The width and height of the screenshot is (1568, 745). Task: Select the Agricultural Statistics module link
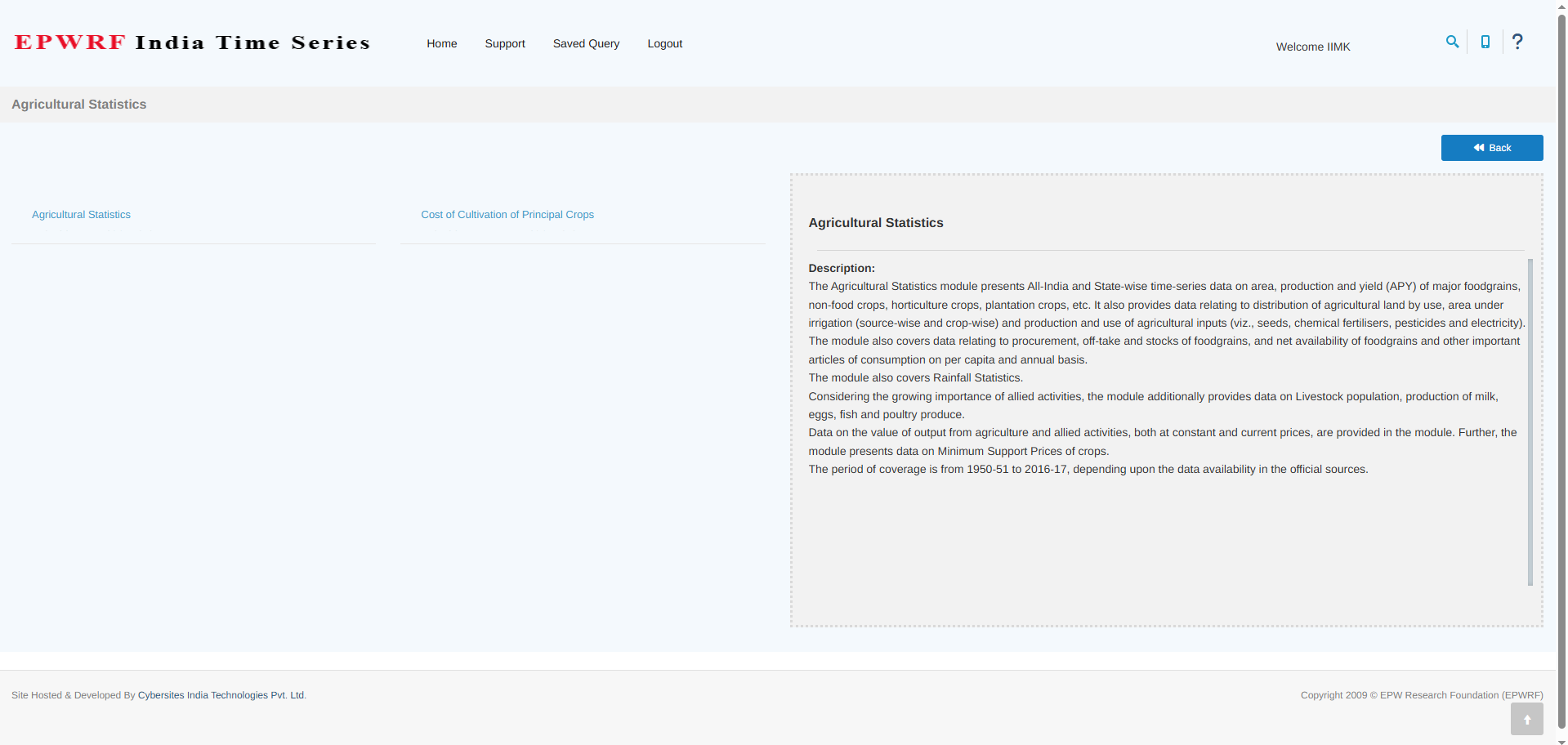(x=81, y=215)
